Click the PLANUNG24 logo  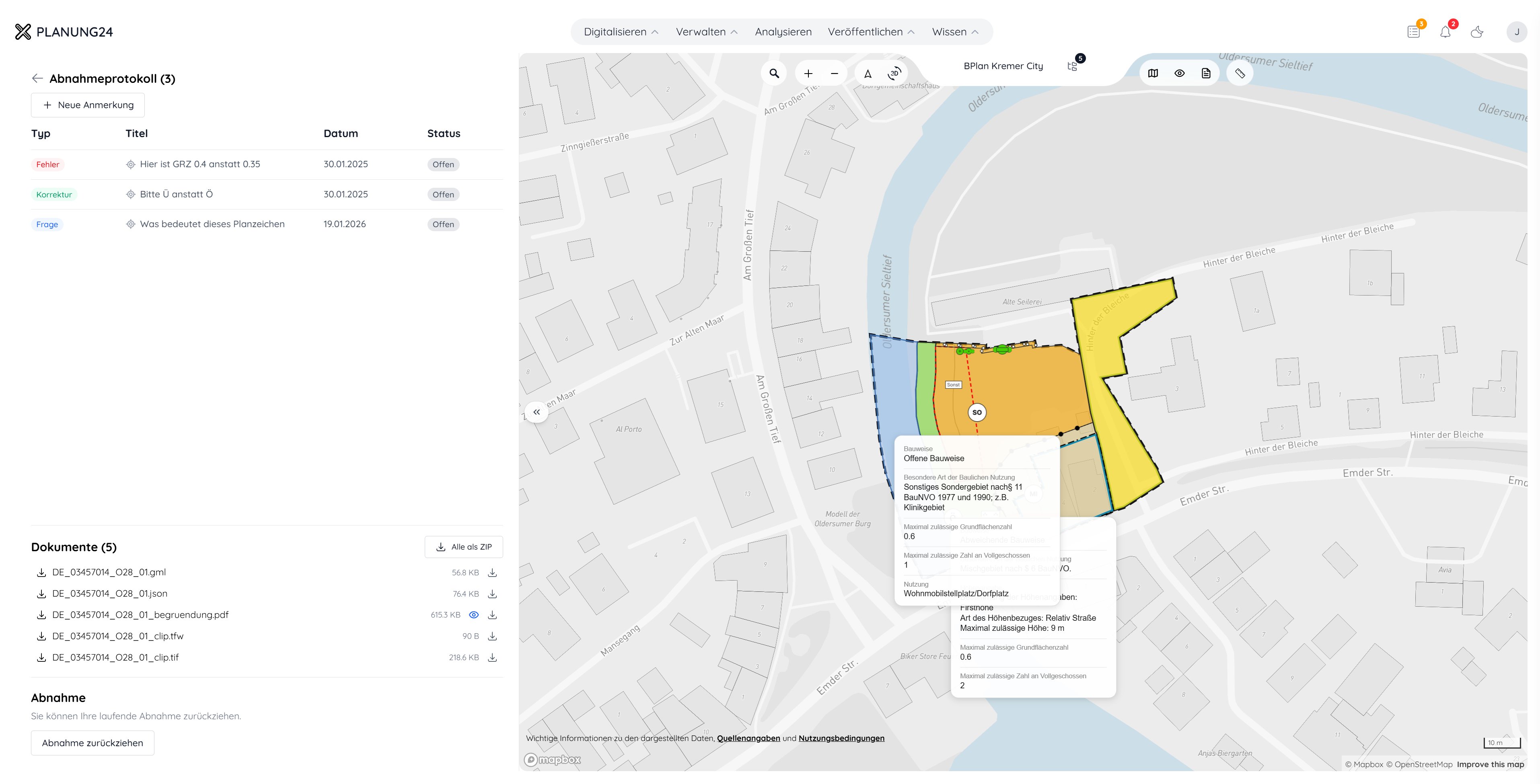point(64,32)
